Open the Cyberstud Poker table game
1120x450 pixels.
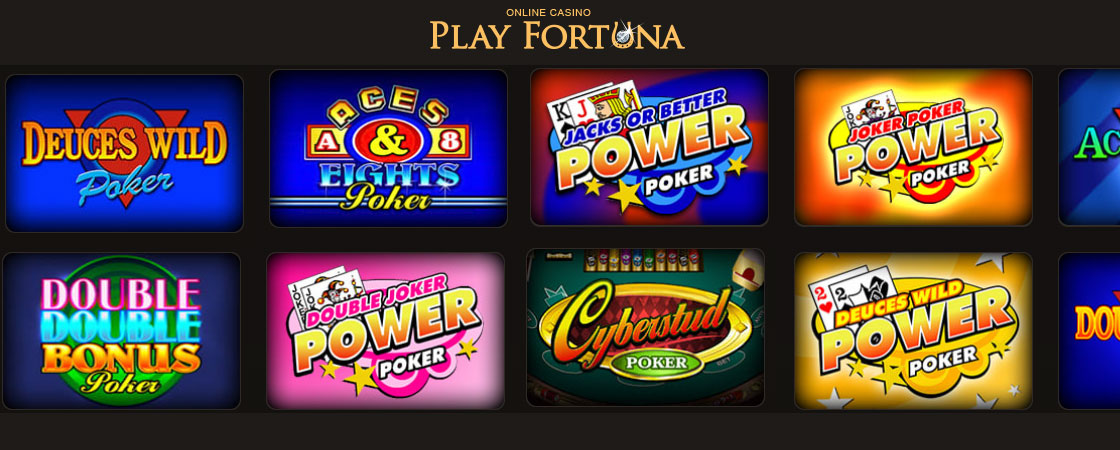pyautogui.click(x=645, y=327)
